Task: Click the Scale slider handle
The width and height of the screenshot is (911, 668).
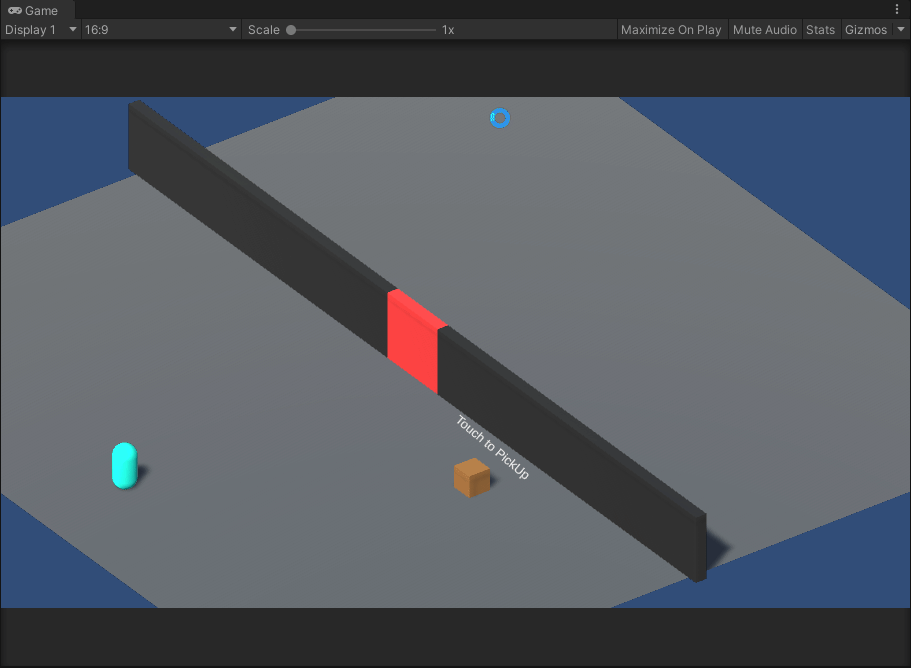Action: click(290, 30)
